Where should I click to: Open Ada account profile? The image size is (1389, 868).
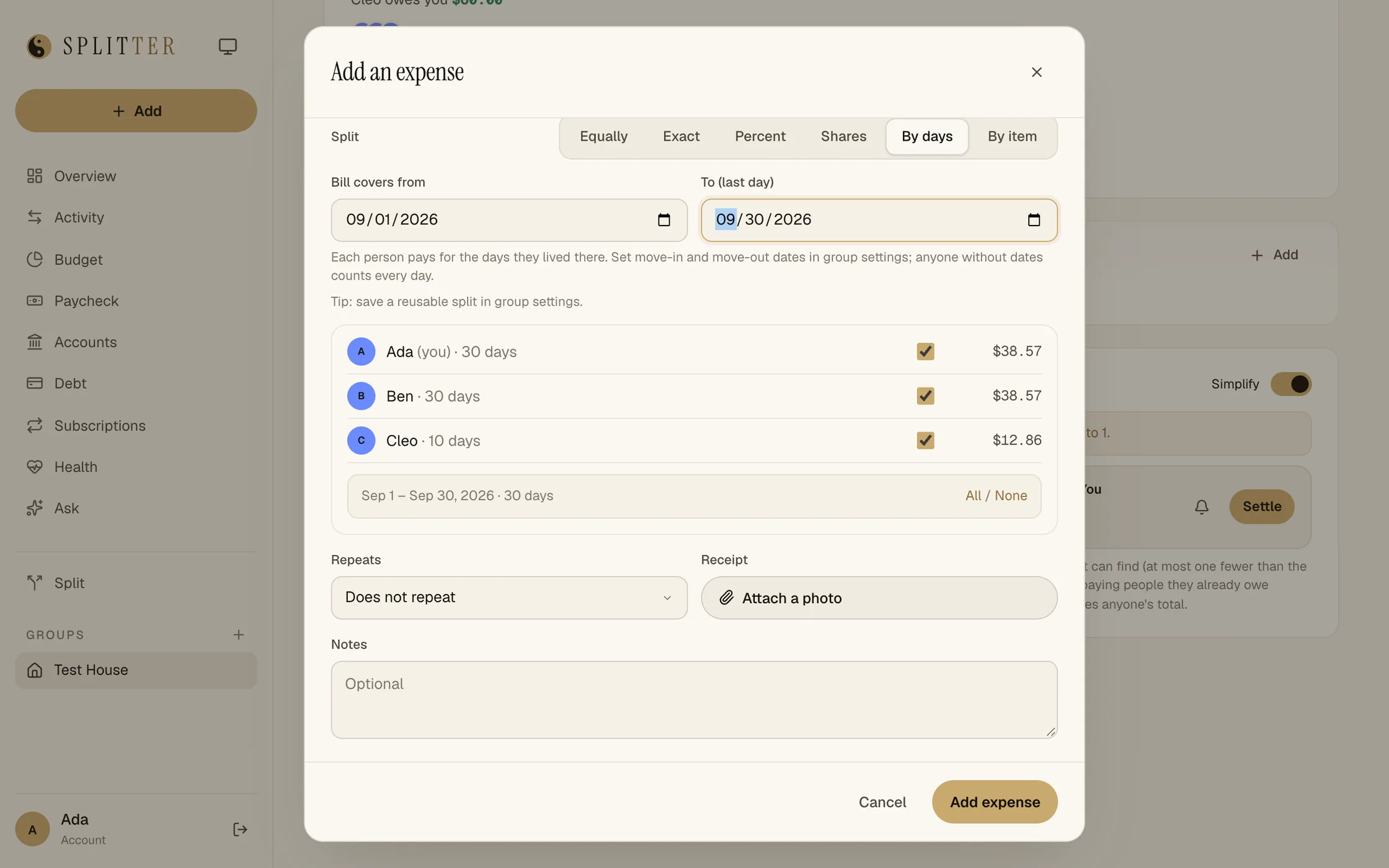61,830
